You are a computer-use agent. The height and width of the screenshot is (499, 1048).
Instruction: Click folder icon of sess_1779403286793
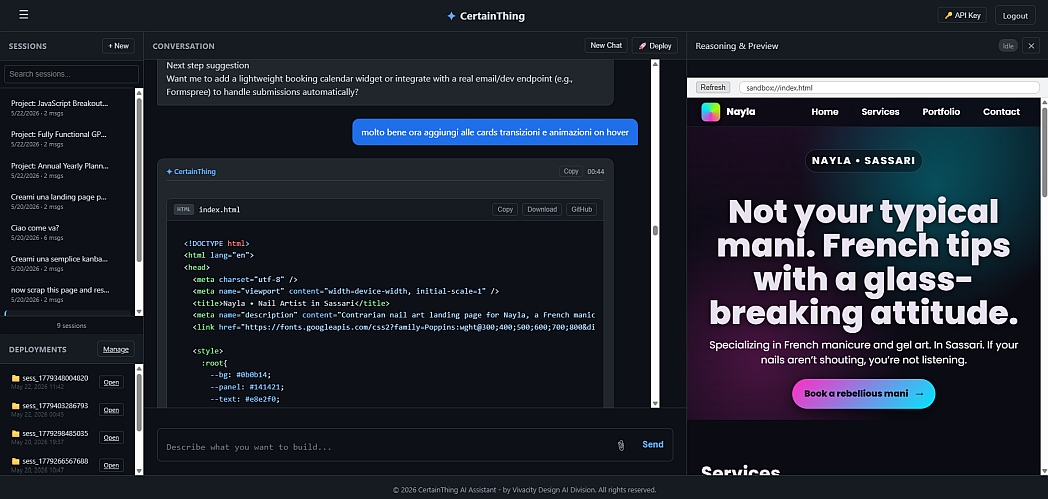pos(15,405)
